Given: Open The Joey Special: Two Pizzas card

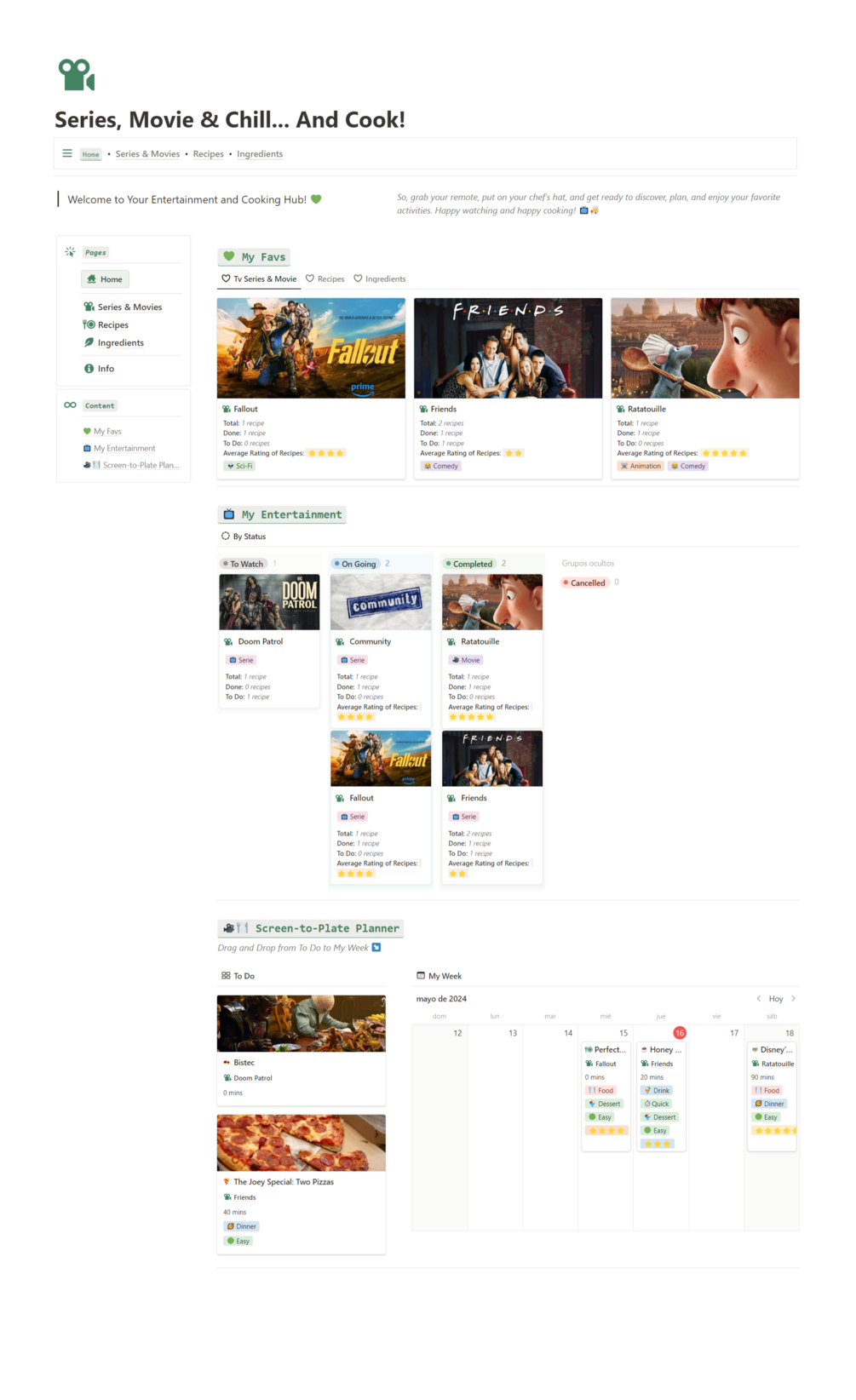Looking at the screenshot, I should [x=302, y=1184].
